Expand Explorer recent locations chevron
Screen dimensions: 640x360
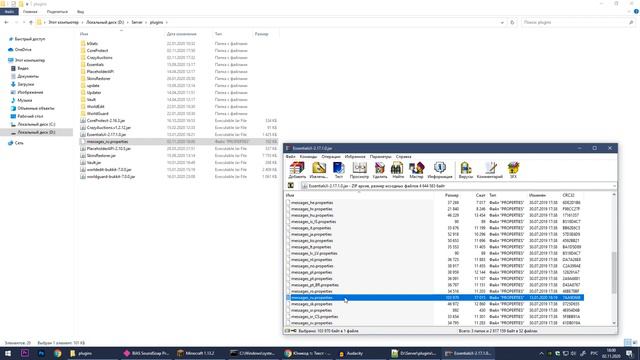23,22
